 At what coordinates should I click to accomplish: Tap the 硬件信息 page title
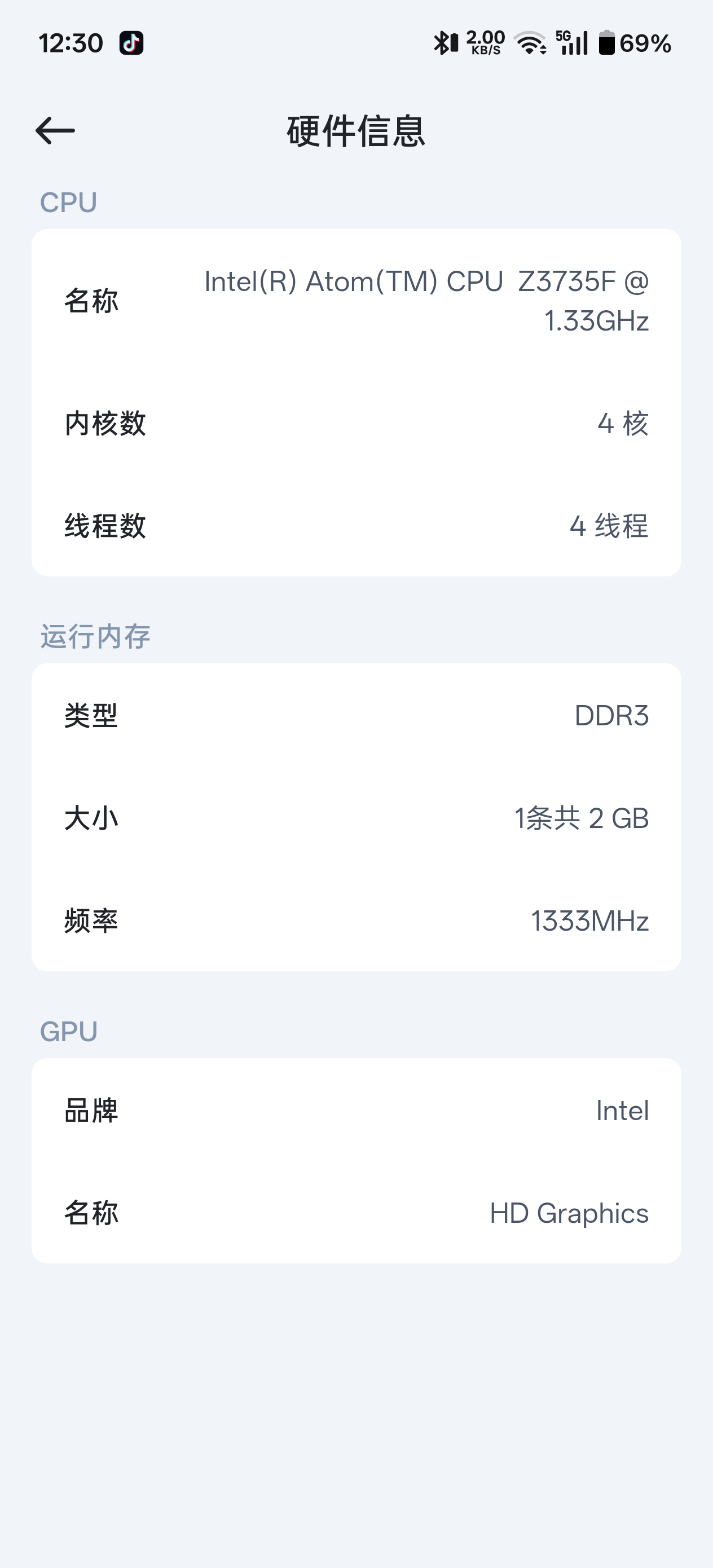[356, 131]
